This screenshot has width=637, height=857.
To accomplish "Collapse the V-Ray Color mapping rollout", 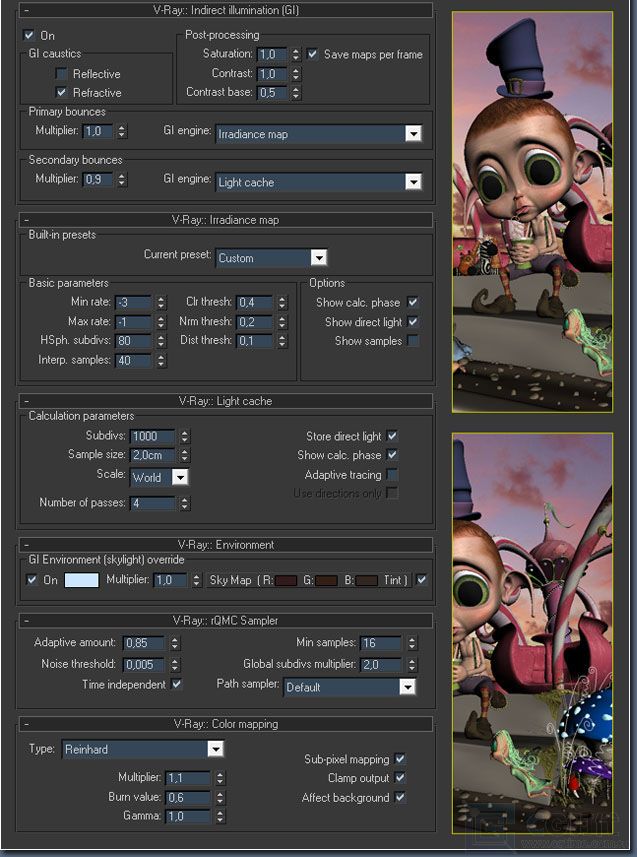I will tap(226, 724).
